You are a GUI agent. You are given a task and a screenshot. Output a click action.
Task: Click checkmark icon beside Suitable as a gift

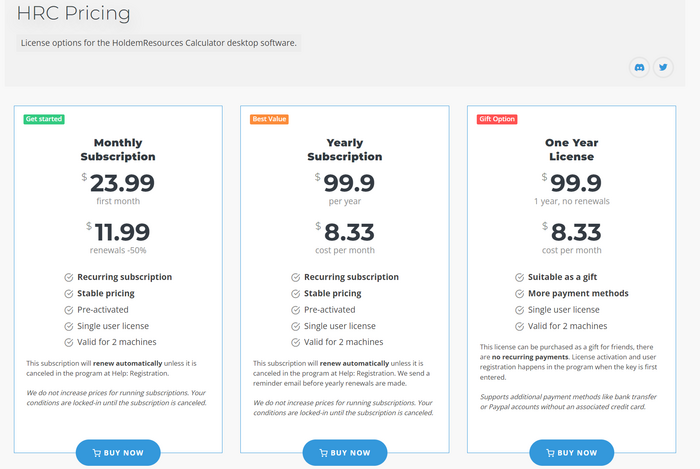click(x=520, y=277)
